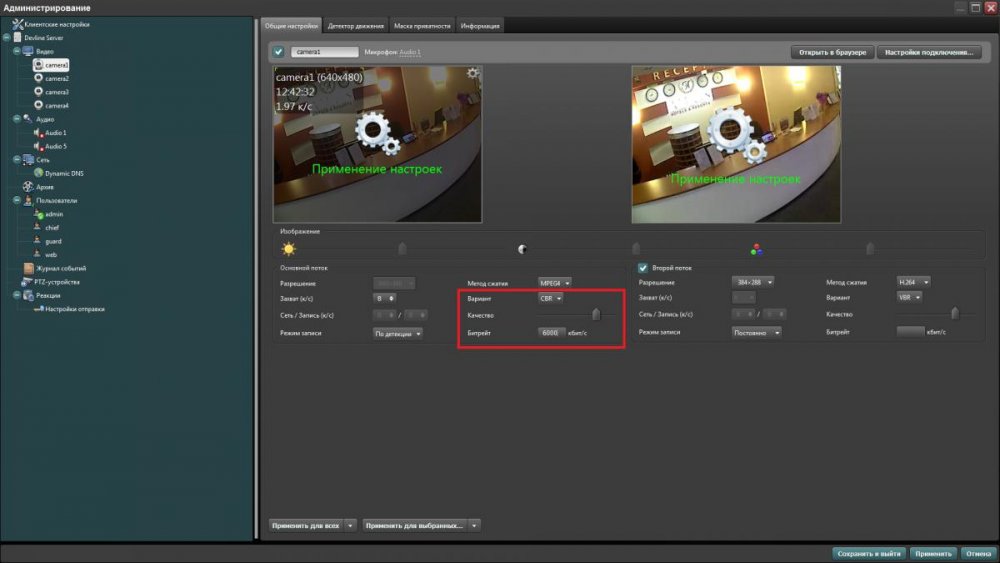Viewport: 1000px width, 563px height.
Task: Open the Применить для выбранных arrow
Action: pos(474,525)
